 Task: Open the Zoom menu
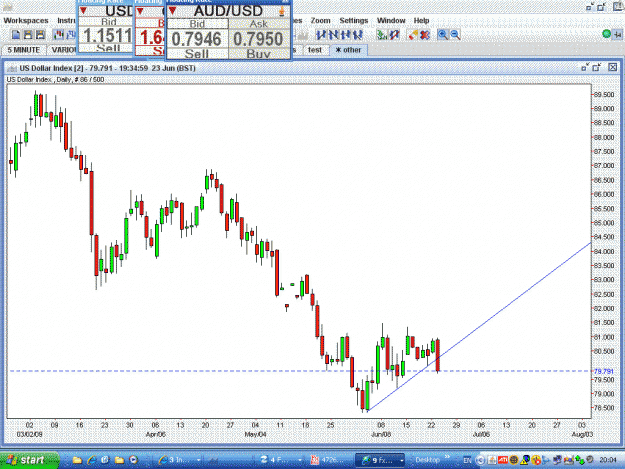[320, 20]
